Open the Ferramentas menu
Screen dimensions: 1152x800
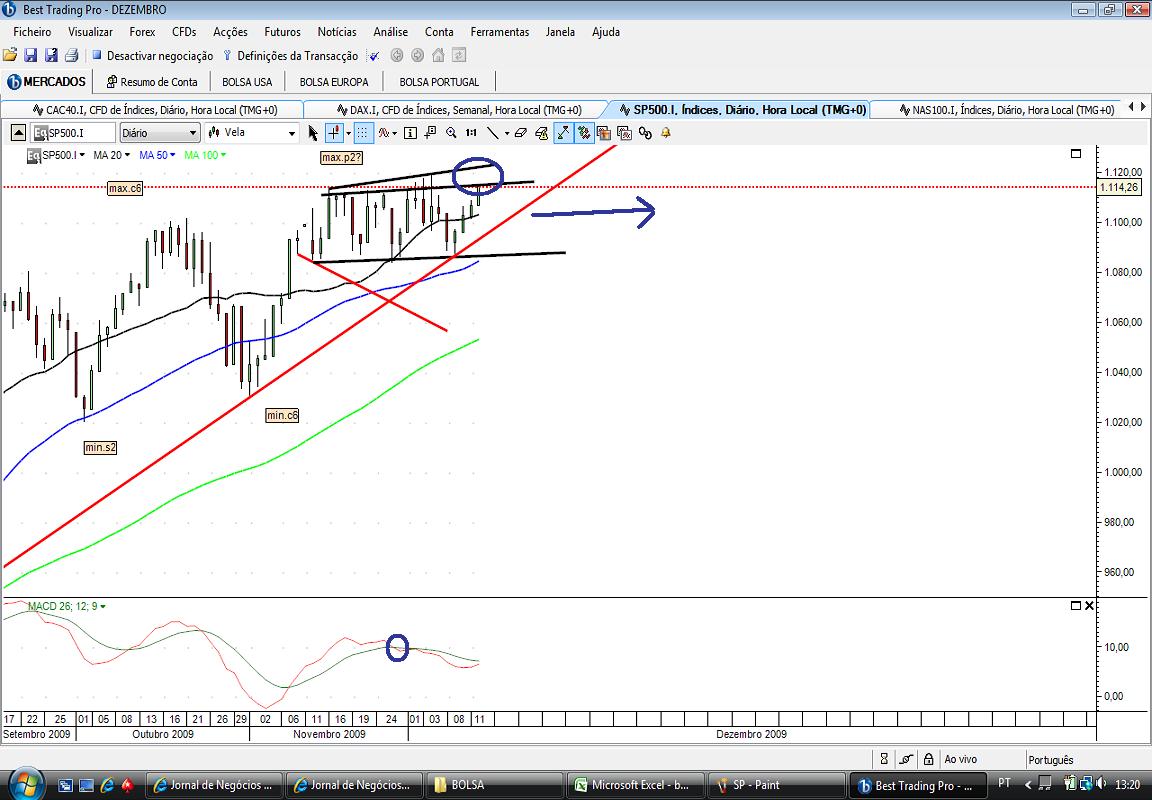pos(500,32)
